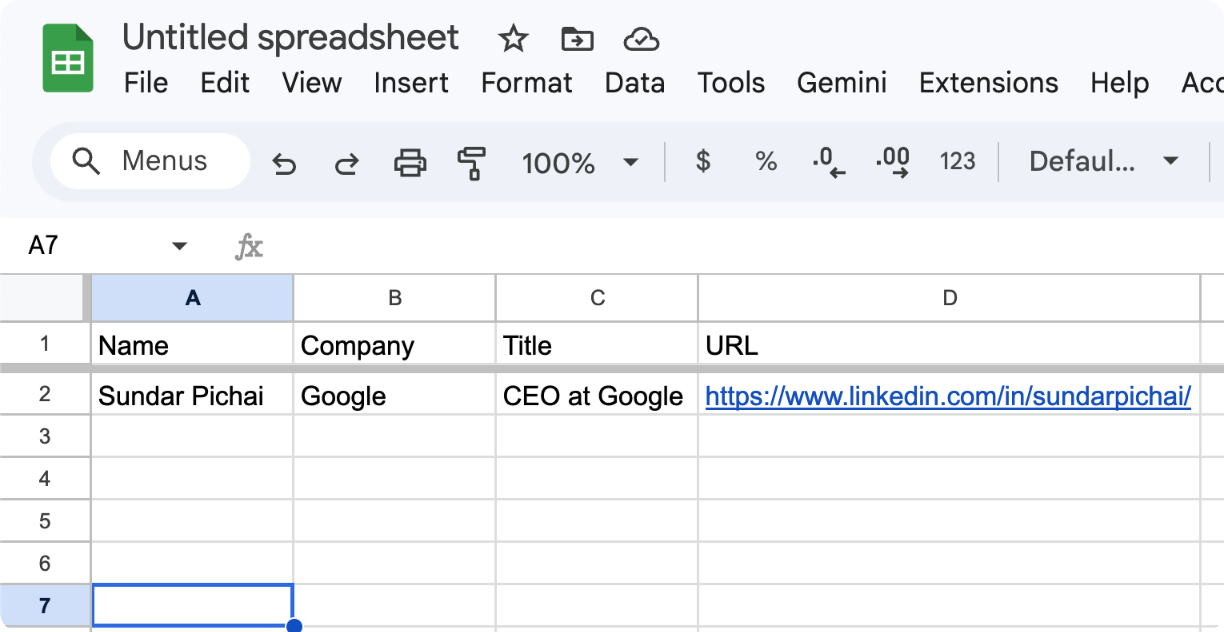This screenshot has width=1224, height=632.
Task: Format as currency with dollar icon
Action: 703,161
